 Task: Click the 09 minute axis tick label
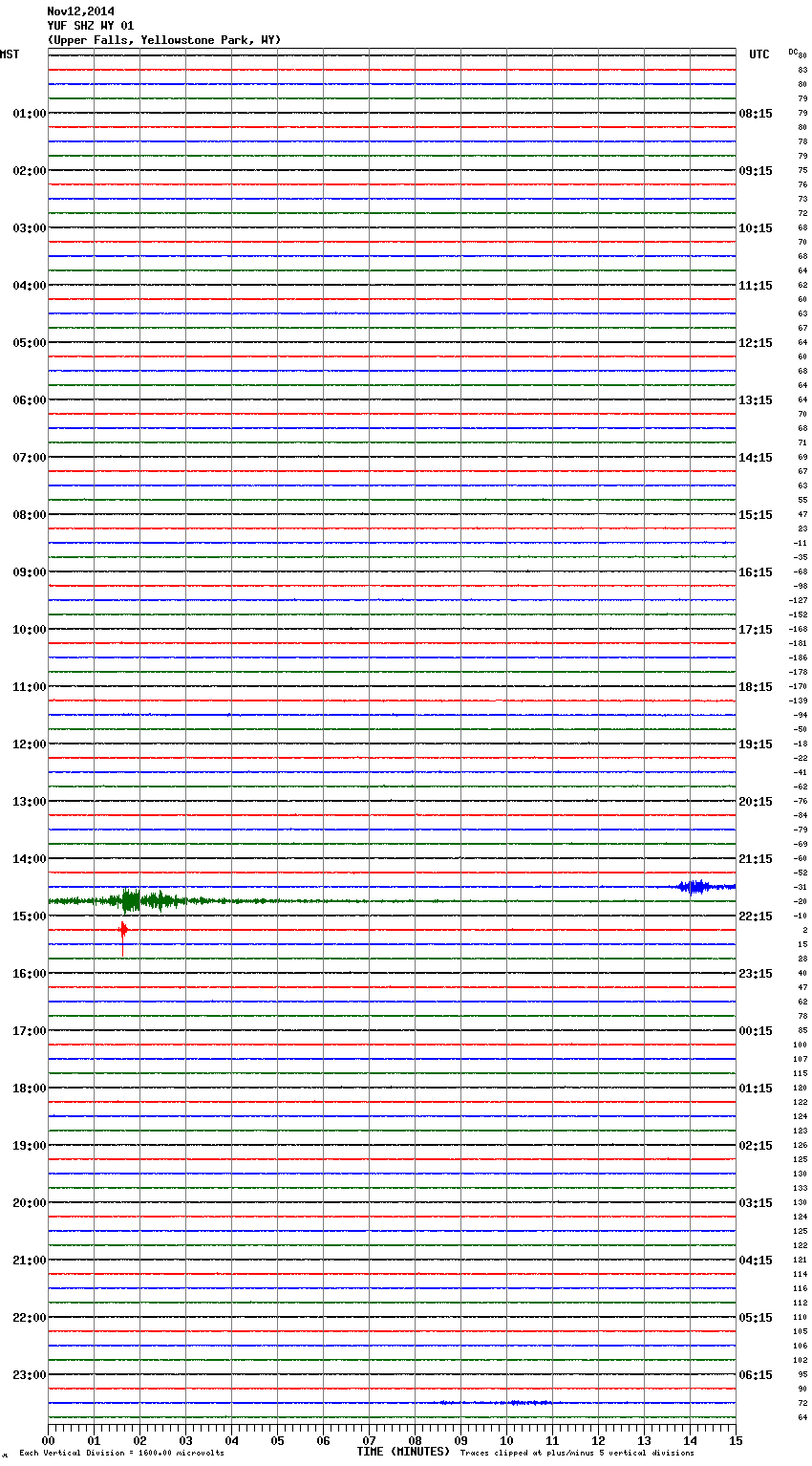click(x=460, y=1440)
